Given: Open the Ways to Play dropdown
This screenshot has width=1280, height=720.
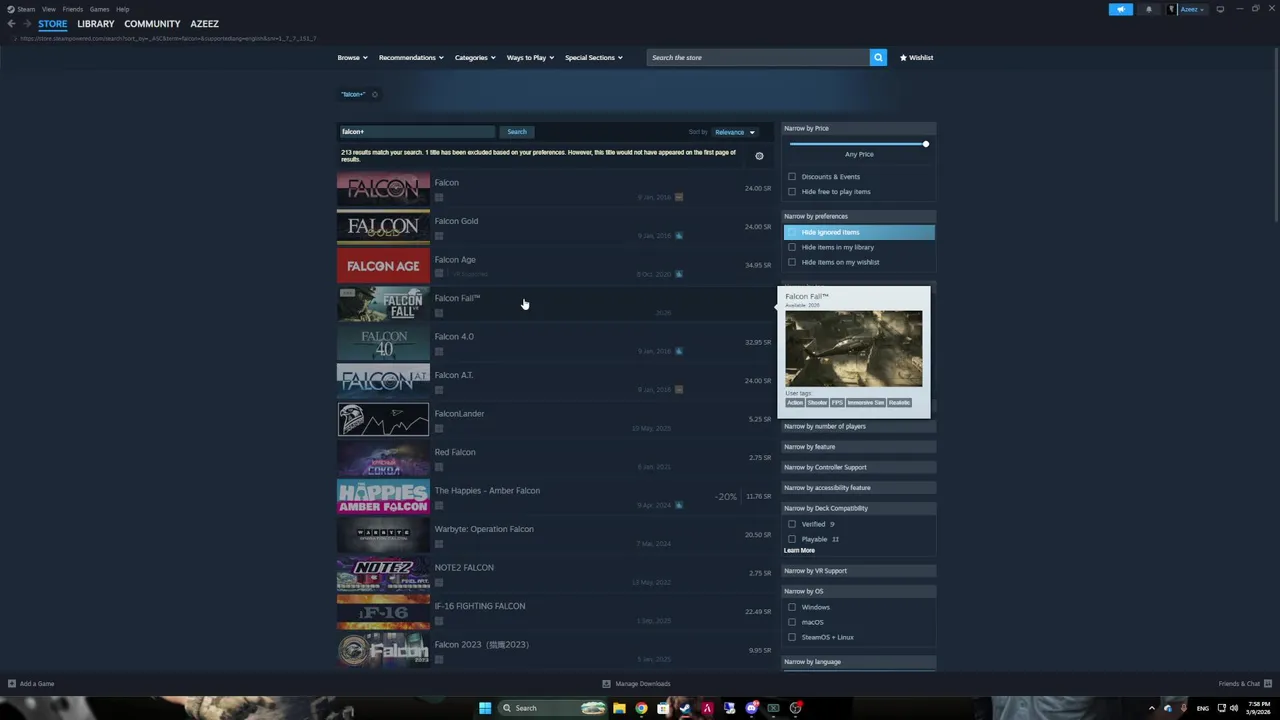Looking at the screenshot, I should [530, 57].
